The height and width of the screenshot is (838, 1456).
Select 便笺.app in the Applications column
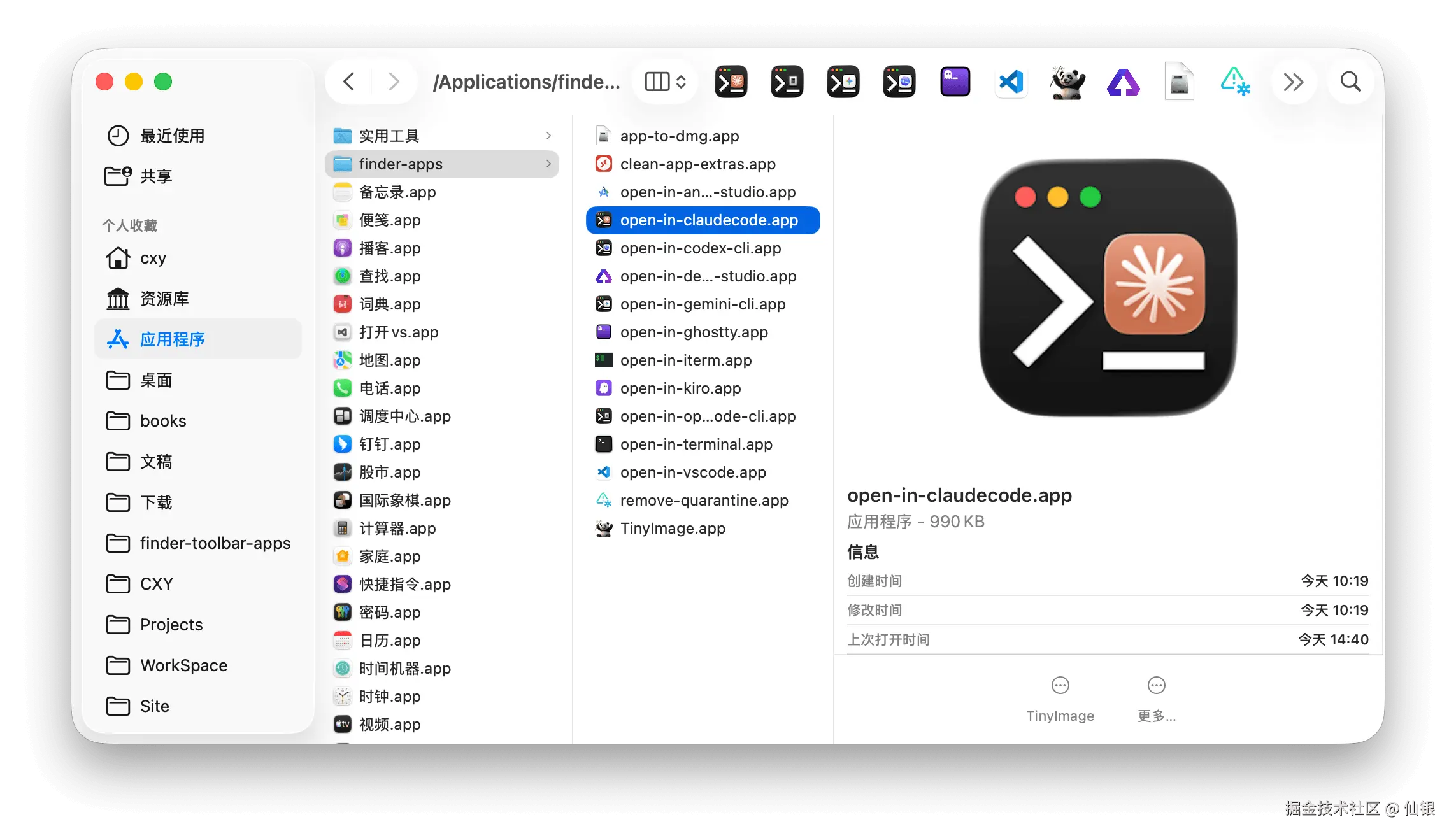pos(442,220)
